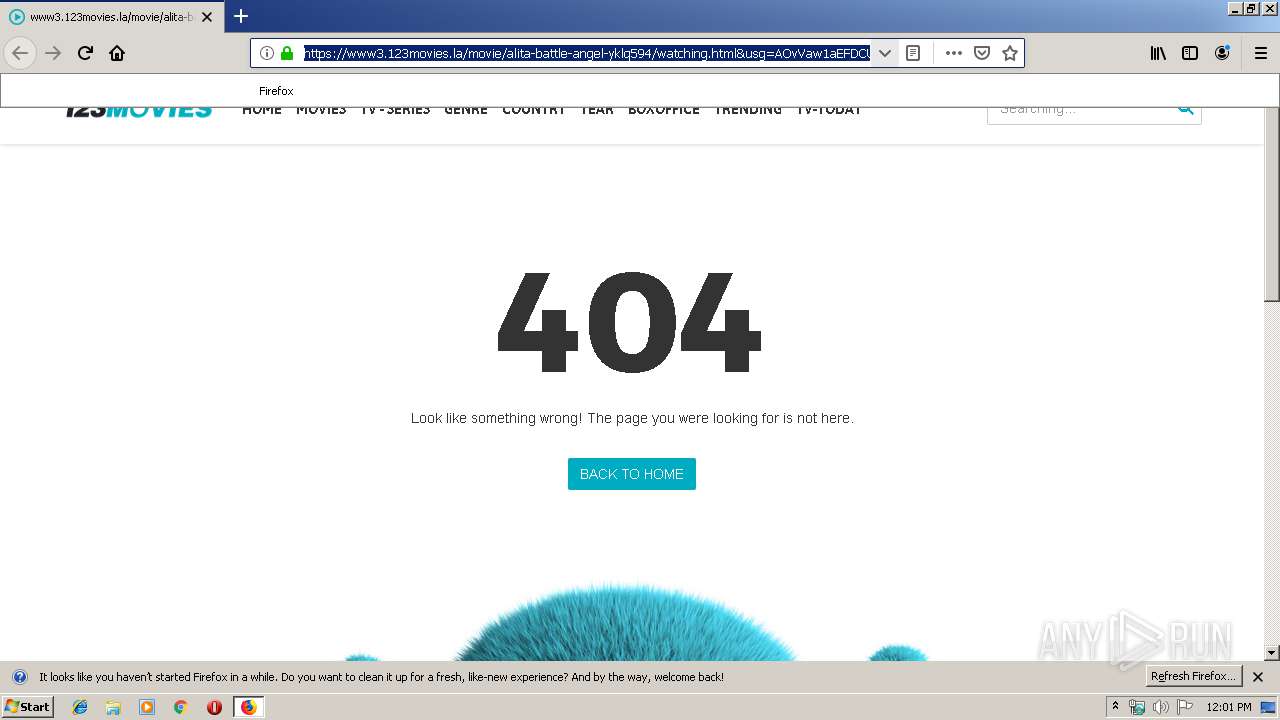The image size is (1280, 720).
Task: Open the MOVIES navigation menu
Action: 321,110
